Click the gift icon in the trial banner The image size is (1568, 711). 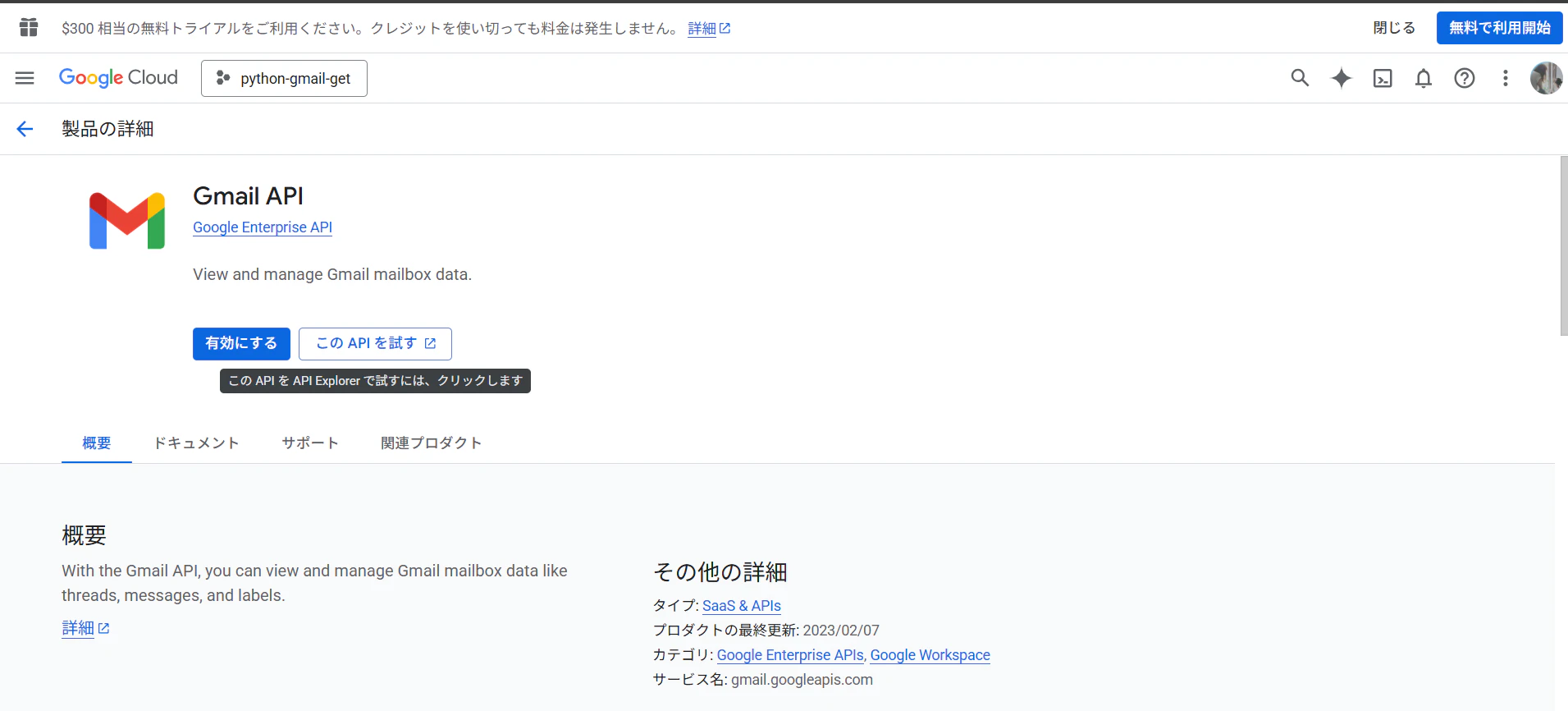29,28
